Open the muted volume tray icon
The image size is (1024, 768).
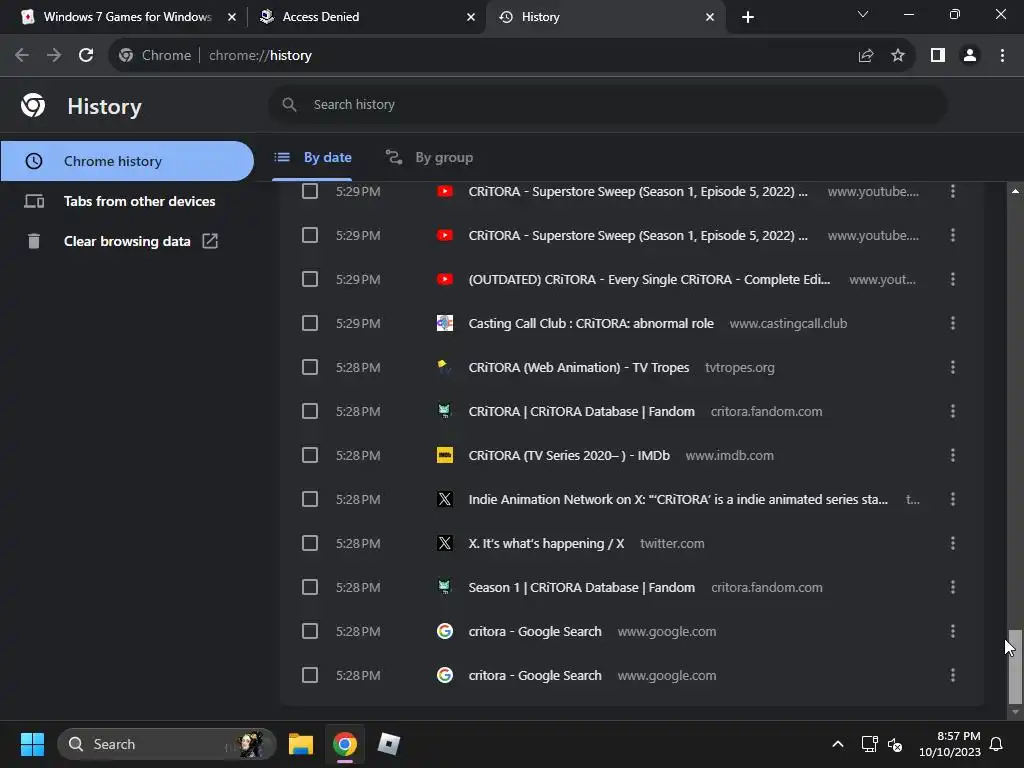tap(895, 744)
